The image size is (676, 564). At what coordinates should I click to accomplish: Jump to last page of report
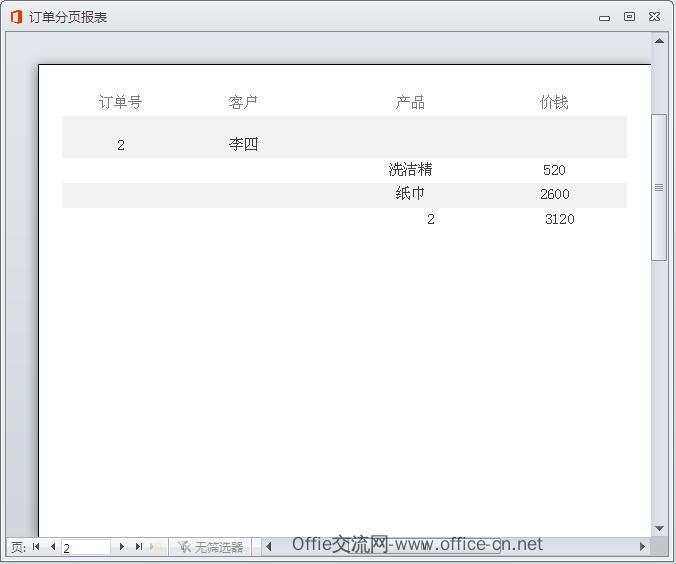pyautogui.click(x=139, y=547)
